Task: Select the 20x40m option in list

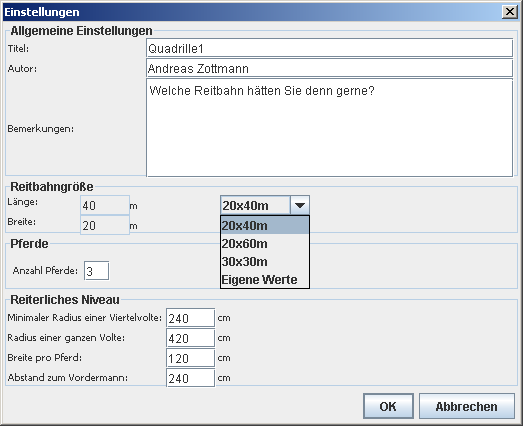Action: (265, 226)
